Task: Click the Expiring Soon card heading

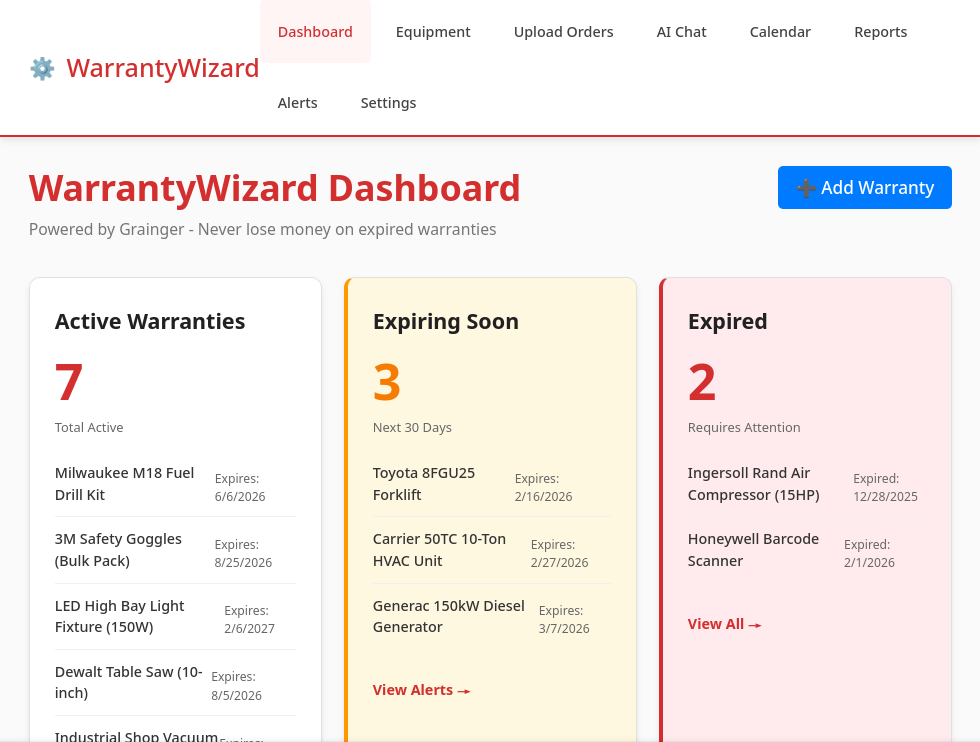Action: 446,321
